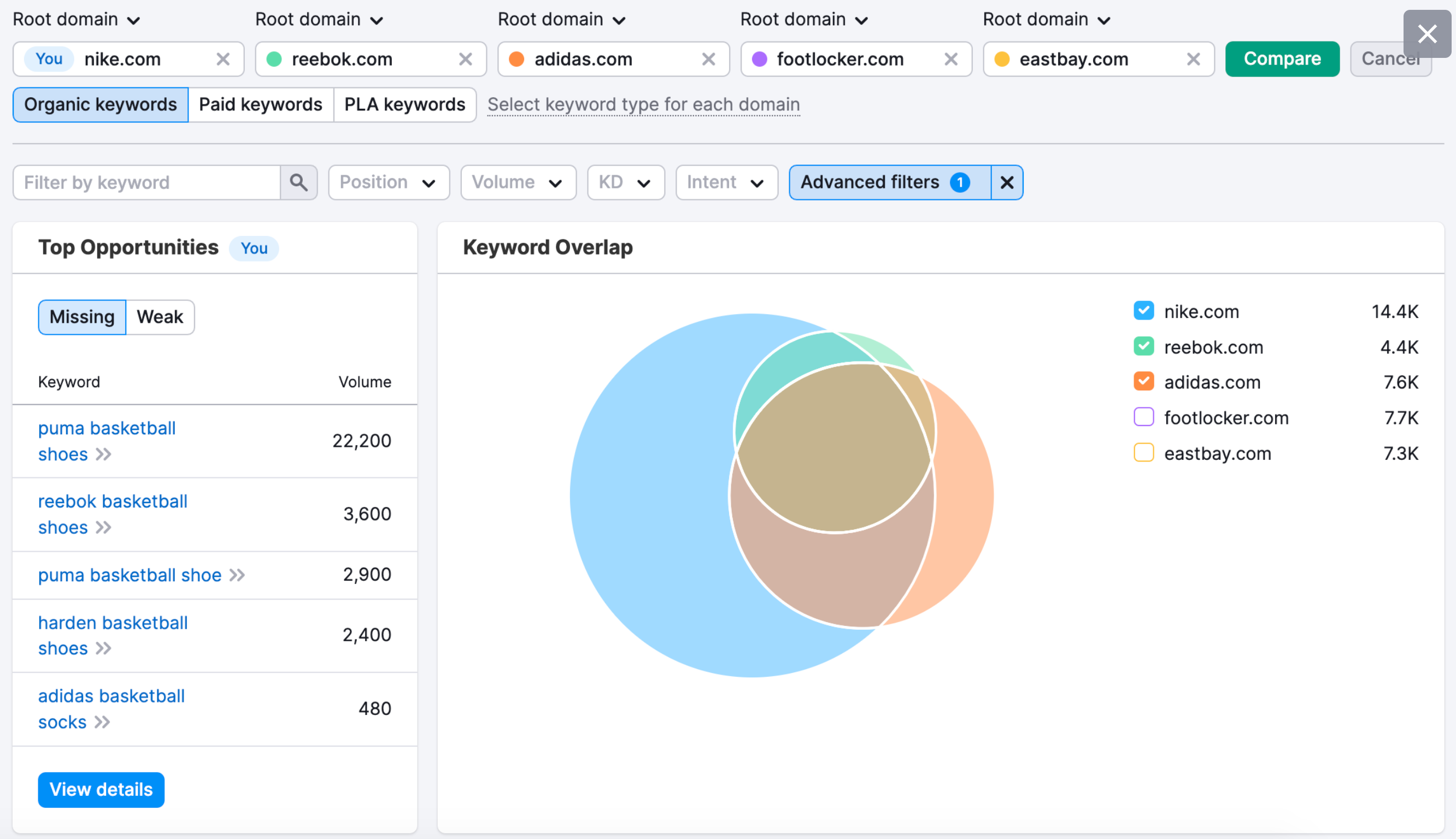
Task: Remove footlocker.com from domain field
Action: coord(951,59)
